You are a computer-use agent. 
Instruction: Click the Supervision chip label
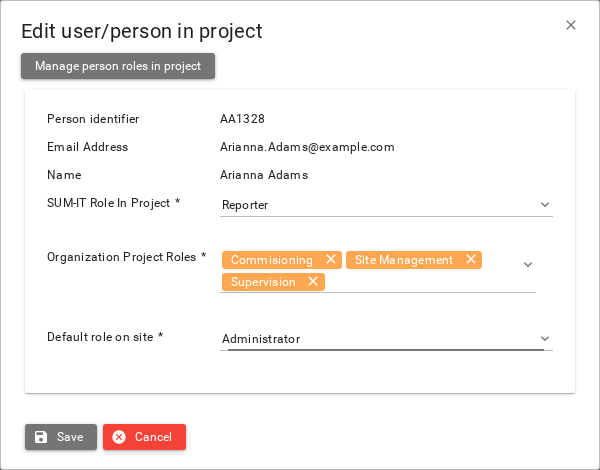pos(263,282)
